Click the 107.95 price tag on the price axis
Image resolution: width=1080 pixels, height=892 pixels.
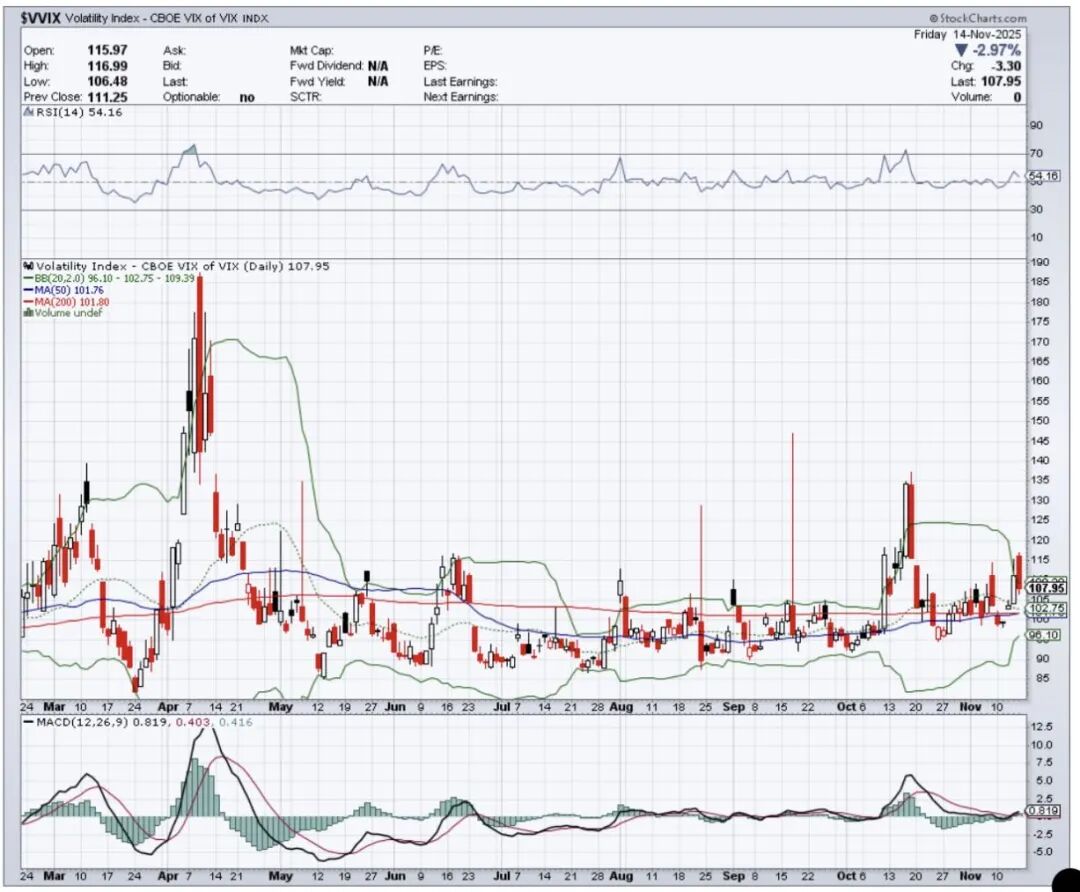point(1046,588)
